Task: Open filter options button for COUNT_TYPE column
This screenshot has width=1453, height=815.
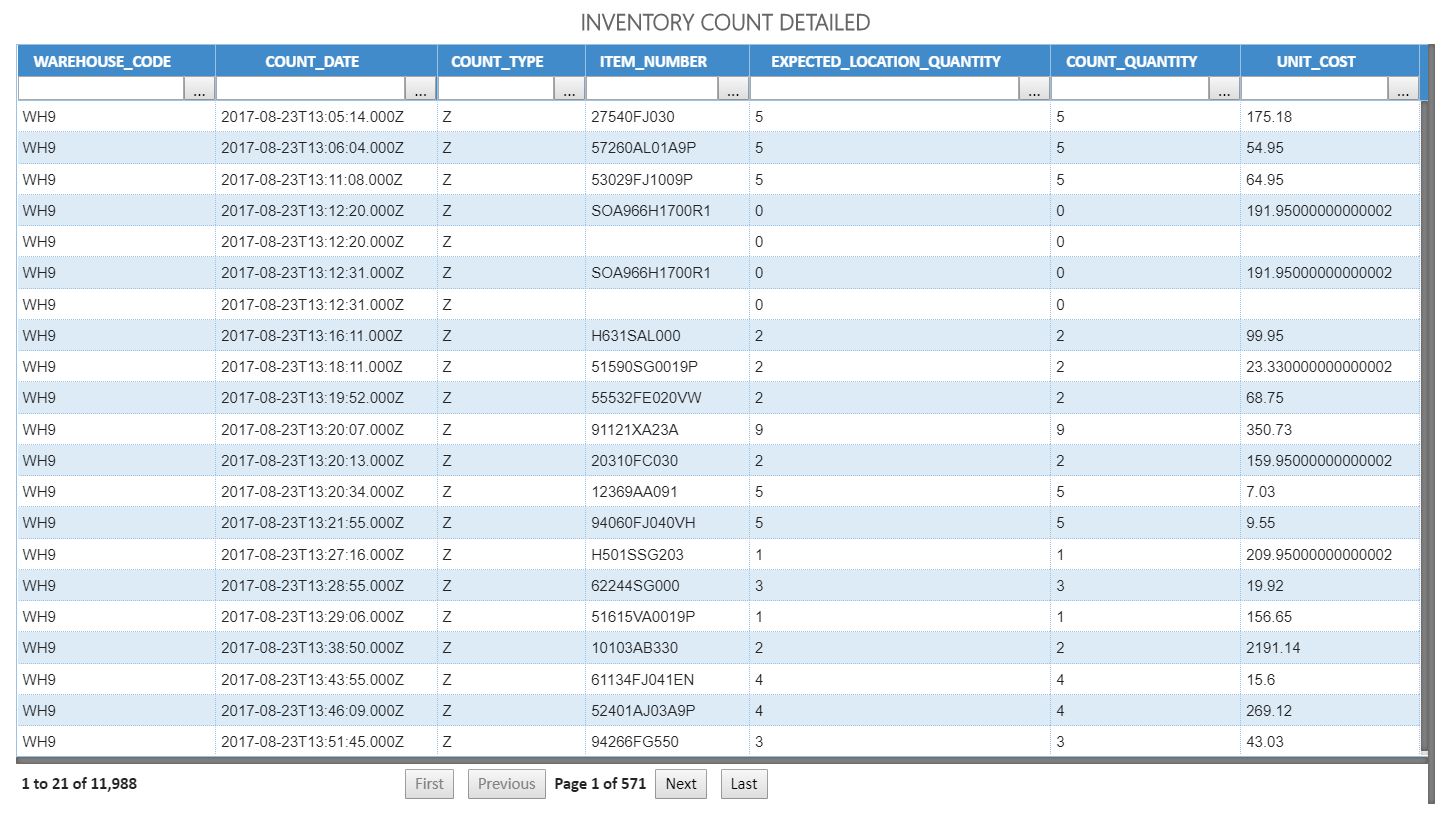Action: pos(569,90)
